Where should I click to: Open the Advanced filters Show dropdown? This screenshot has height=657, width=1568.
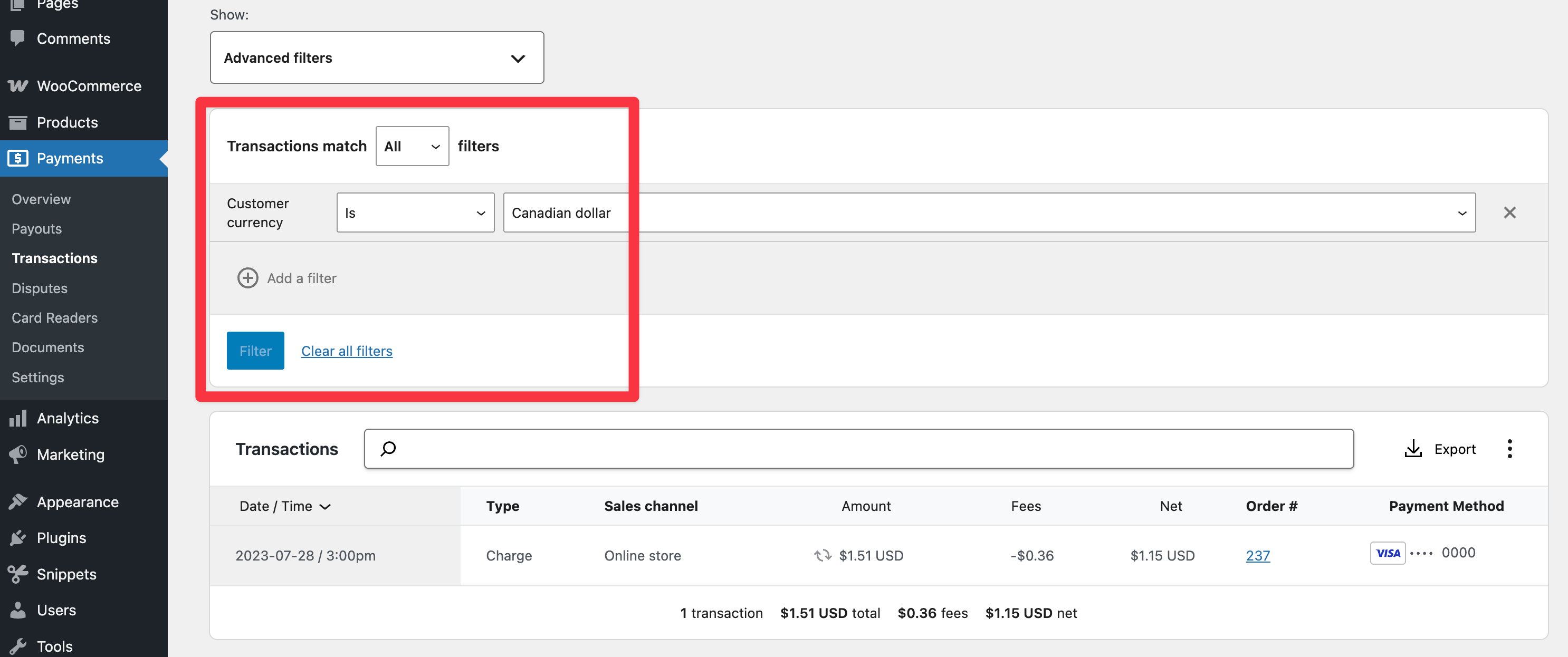point(377,58)
